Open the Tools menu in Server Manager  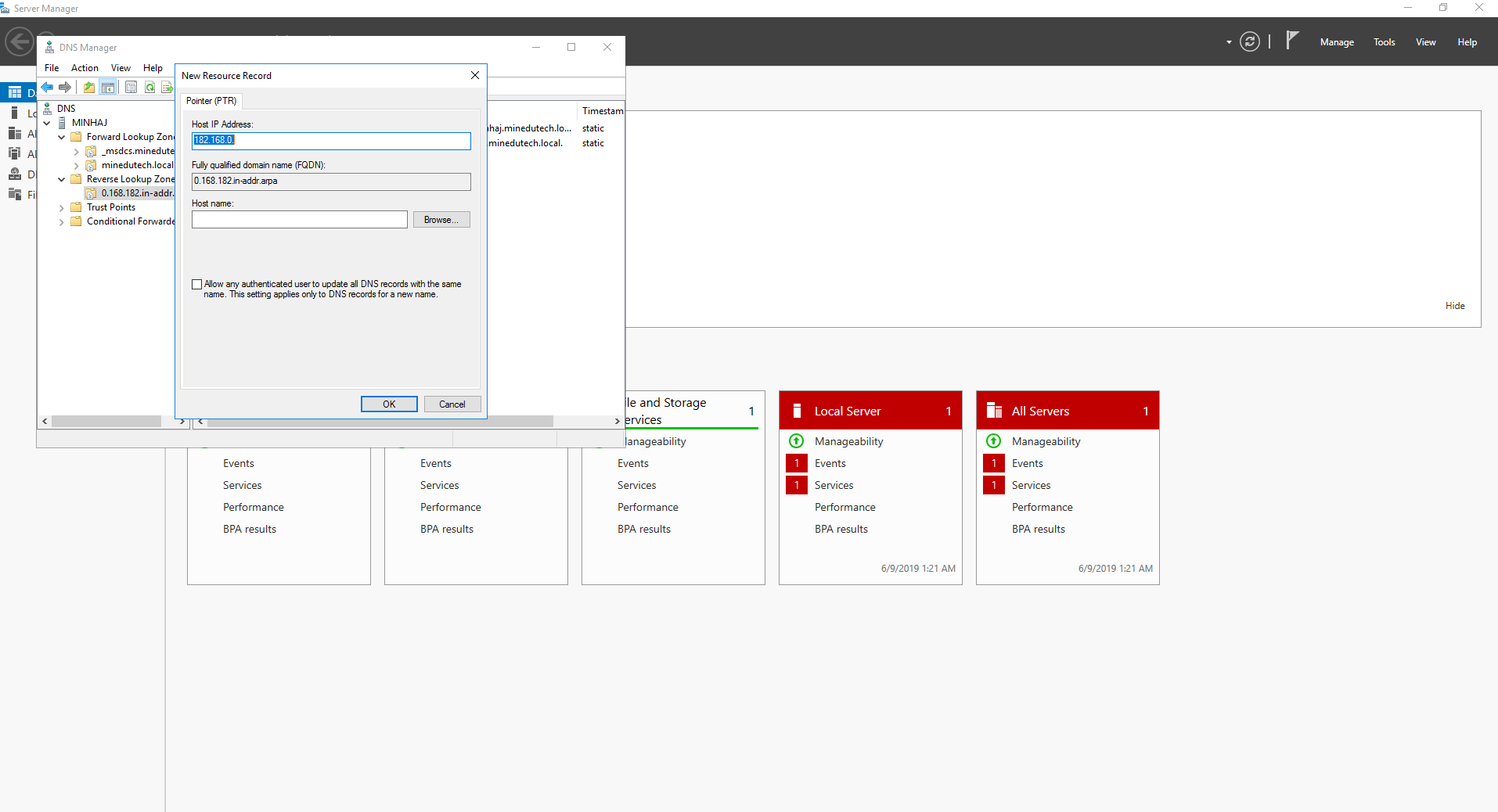pyautogui.click(x=1384, y=42)
